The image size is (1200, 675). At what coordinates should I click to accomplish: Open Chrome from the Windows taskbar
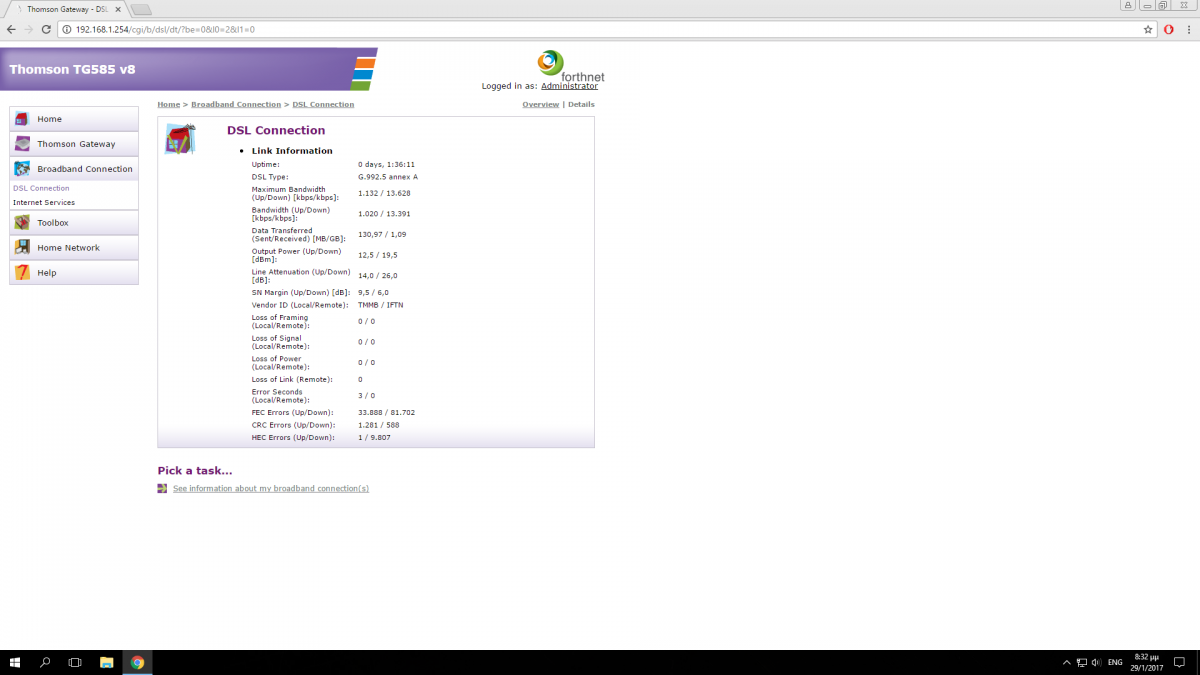[137, 662]
